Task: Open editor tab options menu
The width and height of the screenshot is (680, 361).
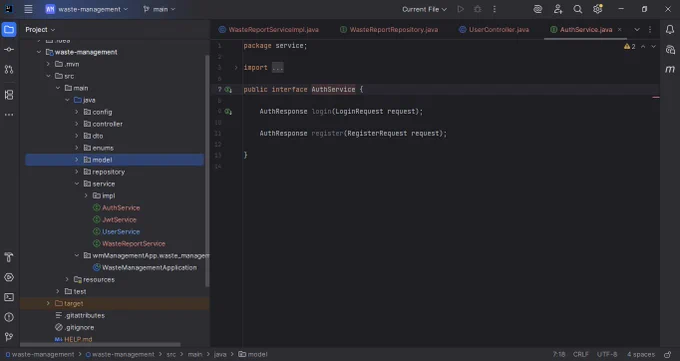Action: [650, 30]
